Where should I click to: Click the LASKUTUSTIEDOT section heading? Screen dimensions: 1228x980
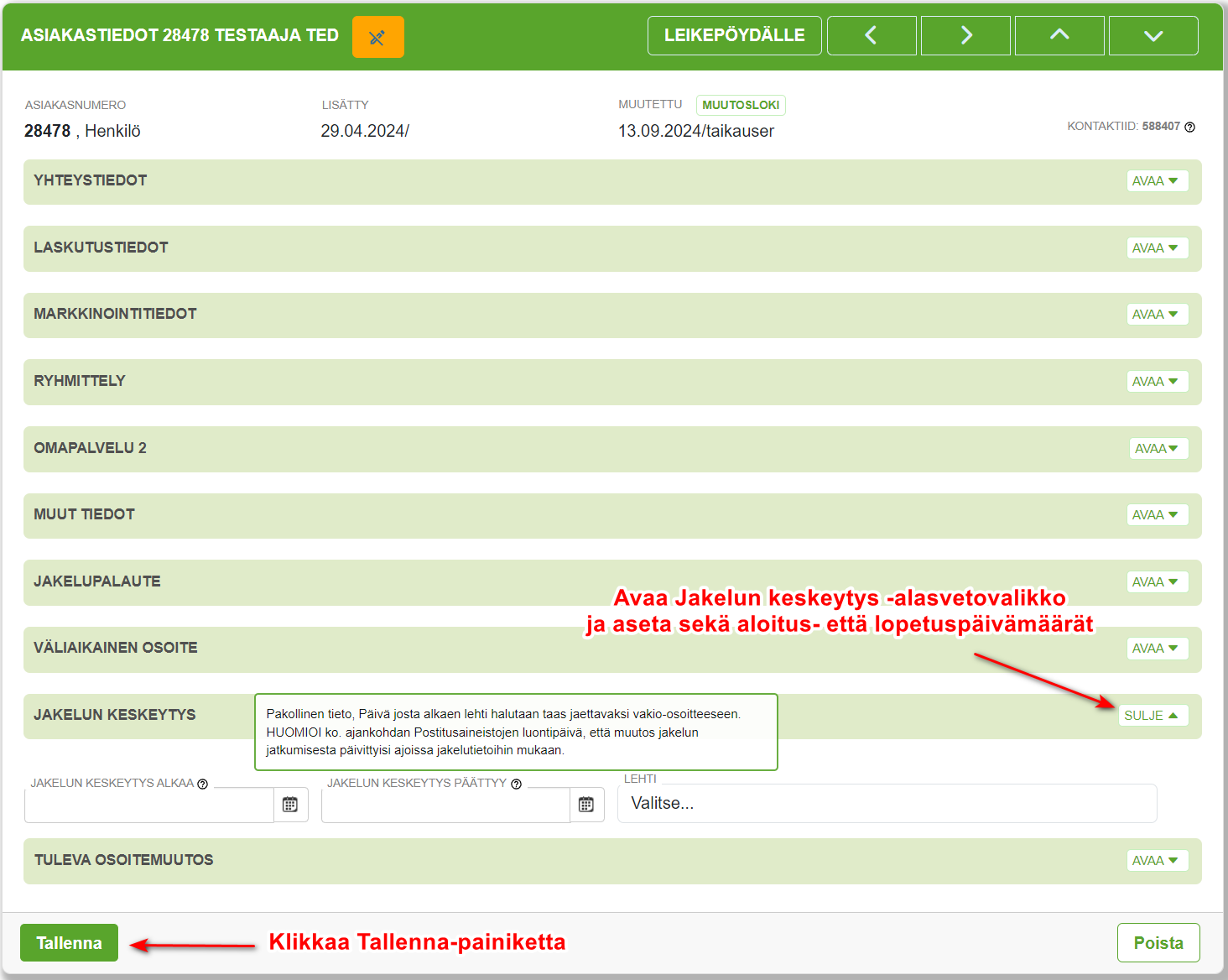coord(101,248)
